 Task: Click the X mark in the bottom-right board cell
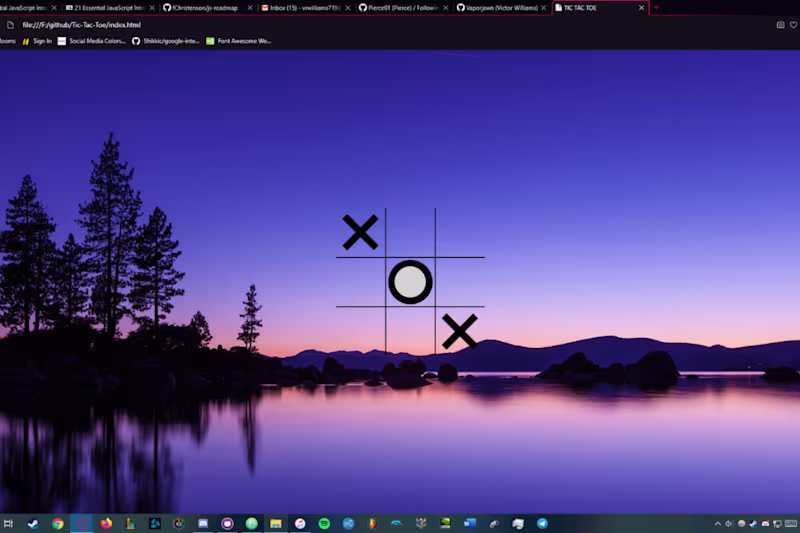point(460,332)
